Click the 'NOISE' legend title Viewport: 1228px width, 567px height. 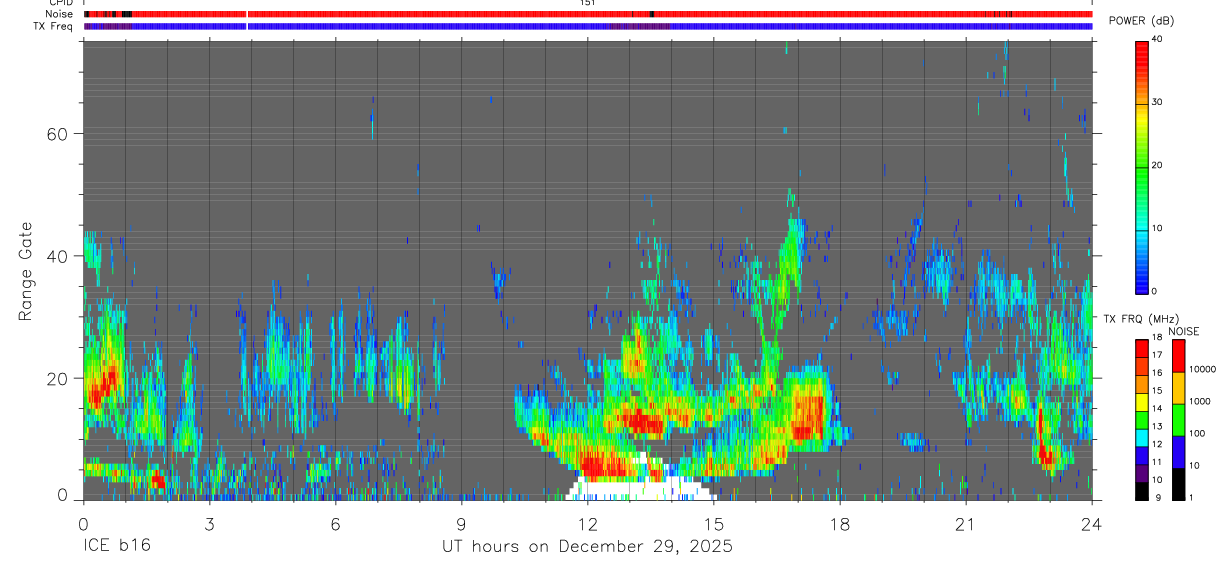(x=1183, y=331)
